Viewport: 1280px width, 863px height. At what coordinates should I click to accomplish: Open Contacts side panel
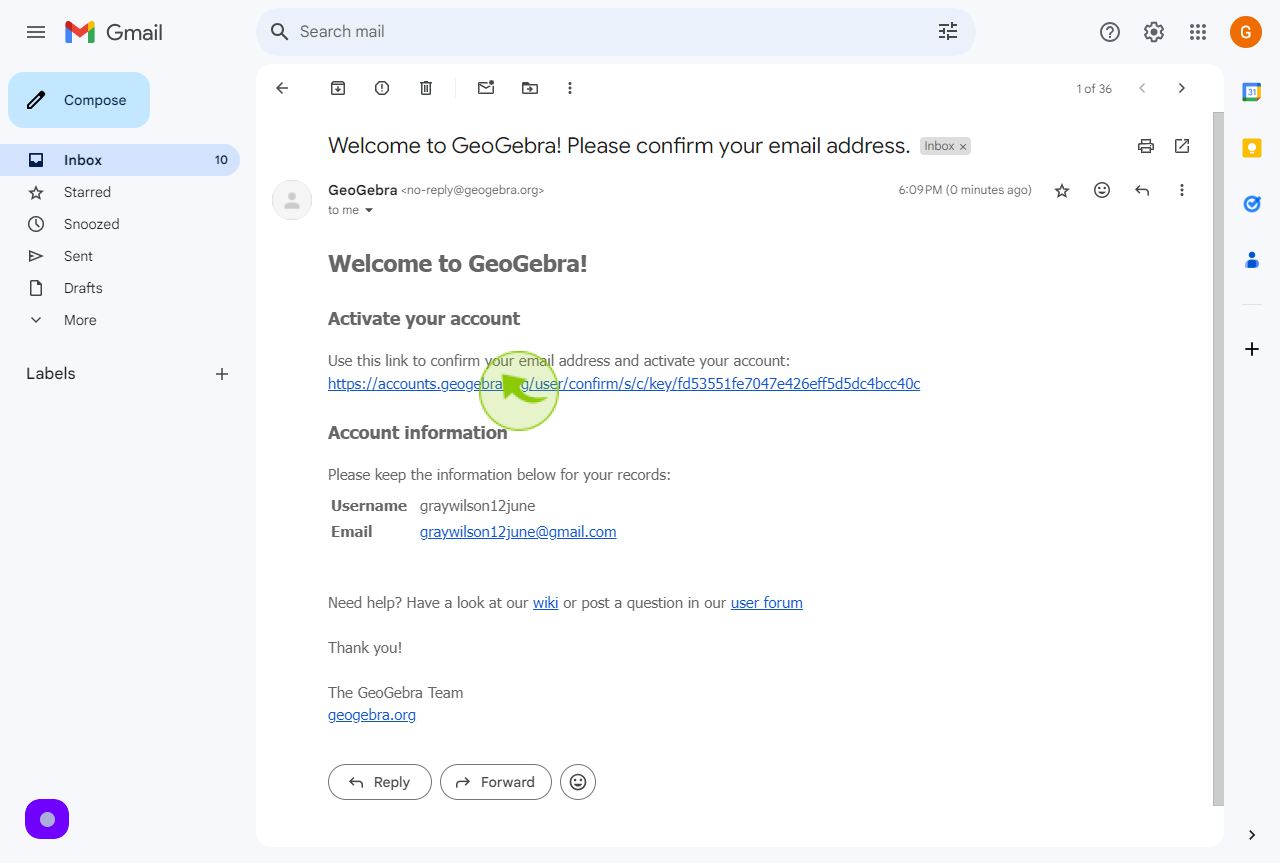click(1252, 260)
